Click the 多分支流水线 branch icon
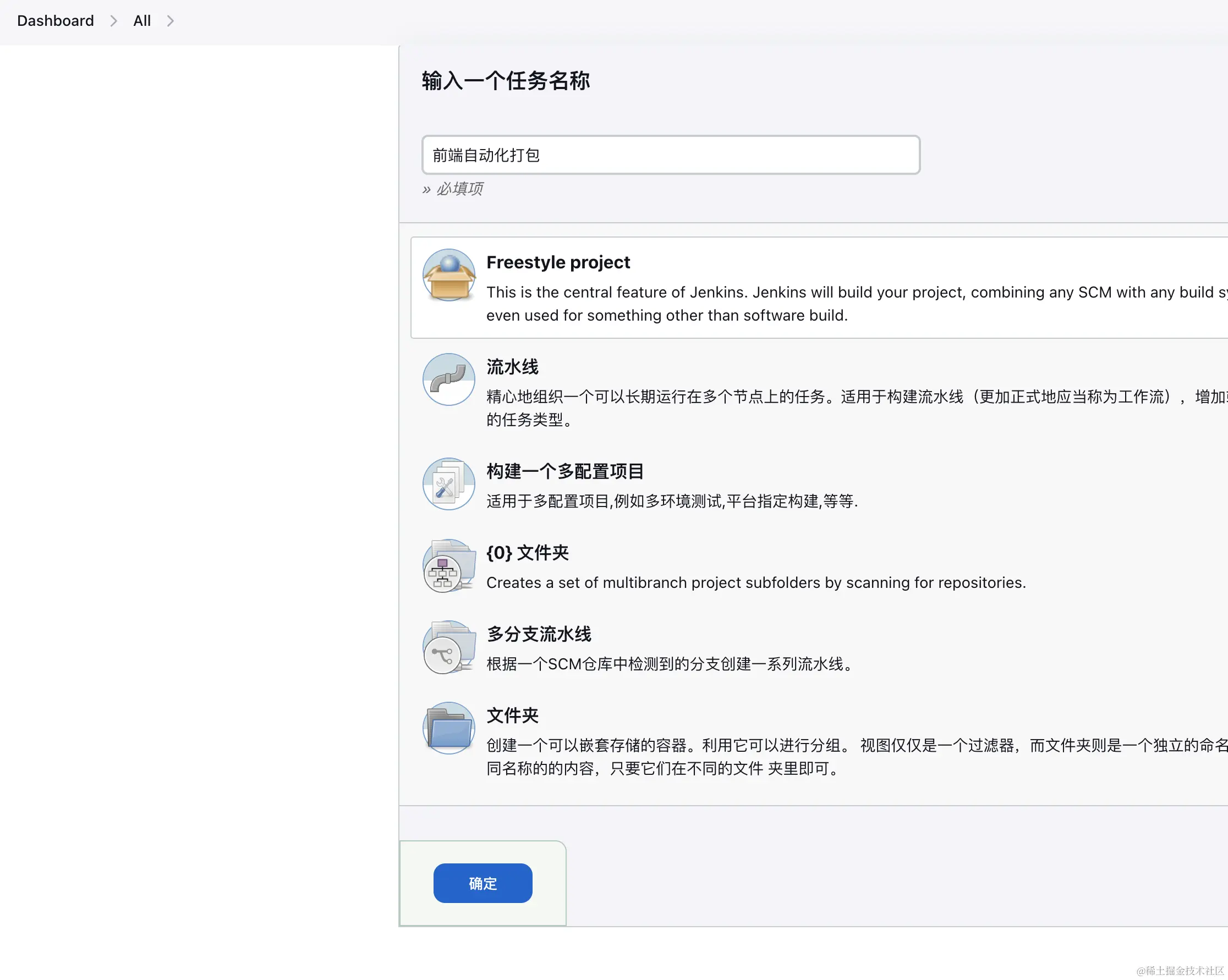The width and height of the screenshot is (1228, 980). pyautogui.click(x=448, y=648)
